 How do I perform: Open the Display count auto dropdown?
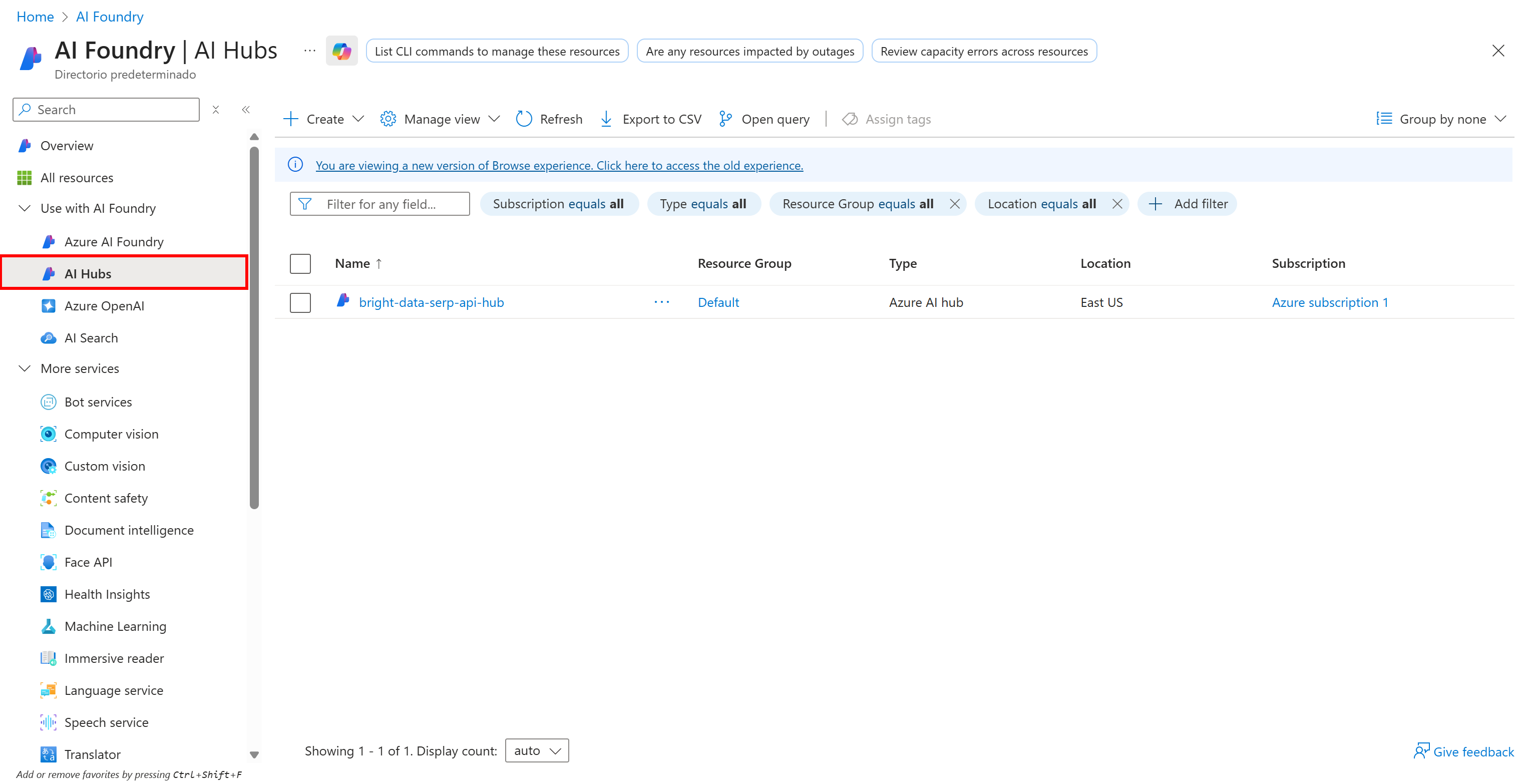click(x=537, y=750)
